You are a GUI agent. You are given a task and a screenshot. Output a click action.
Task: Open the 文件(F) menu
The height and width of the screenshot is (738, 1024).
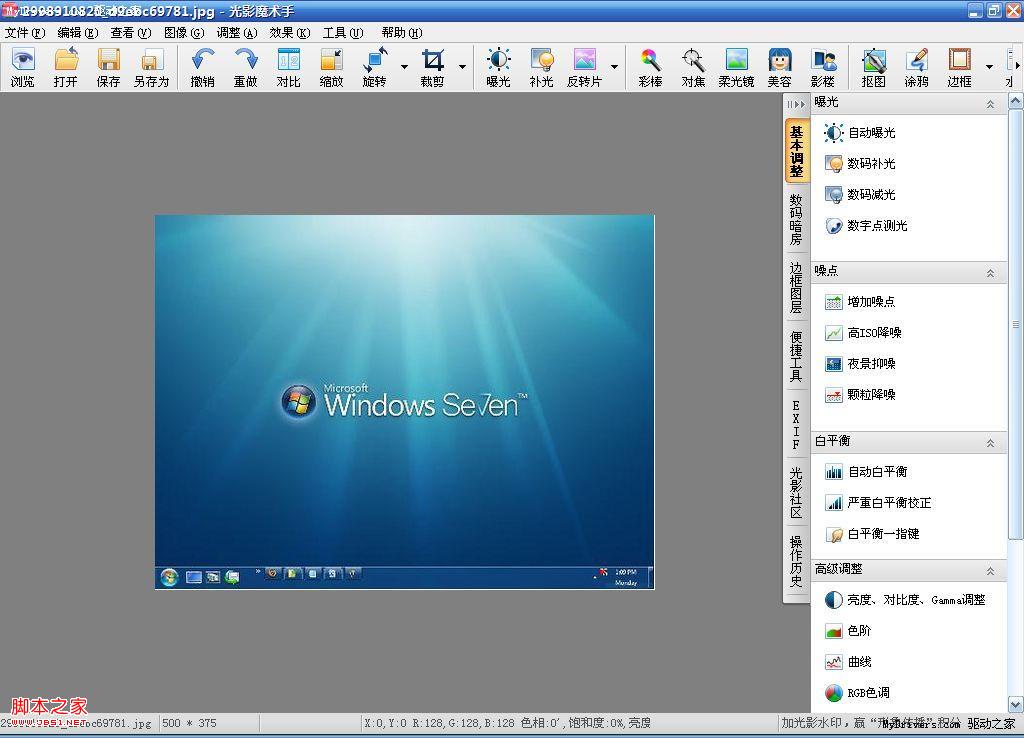[25, 33]
